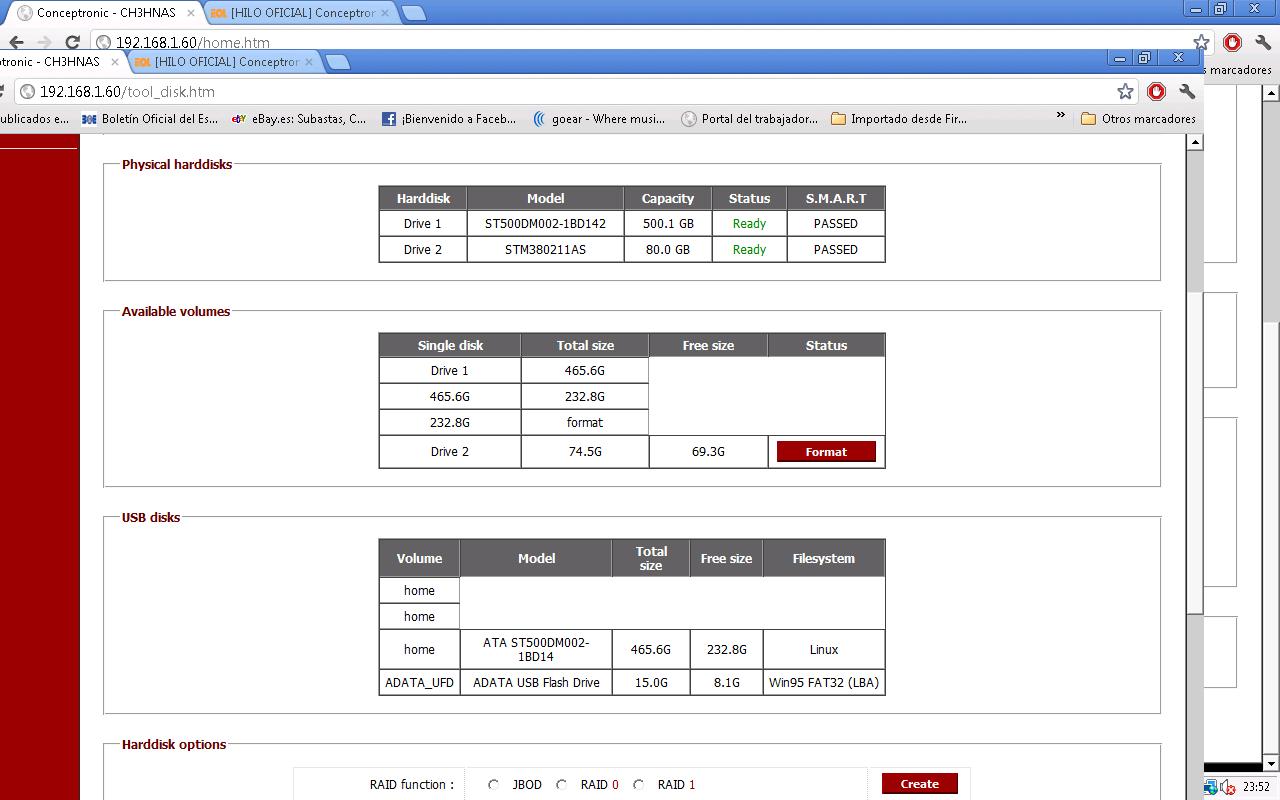Image resolution: width=1280 pixels, height=800 pixels.
Task: Click the 500.1 GB capacity cell
Action: pyautogui.click(x=668, y=224)
